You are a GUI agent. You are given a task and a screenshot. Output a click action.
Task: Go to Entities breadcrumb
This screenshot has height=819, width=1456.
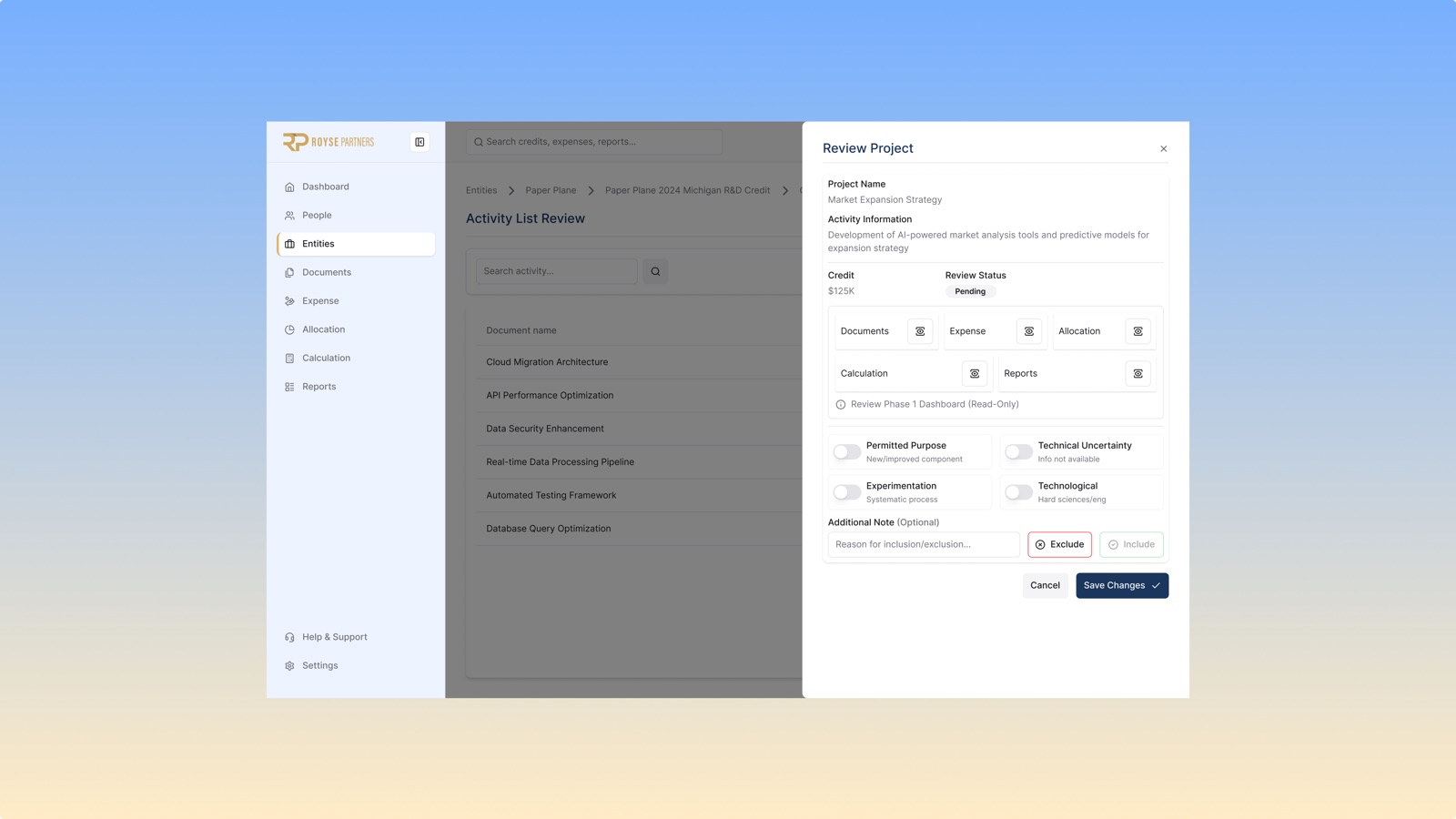point(481,190)
